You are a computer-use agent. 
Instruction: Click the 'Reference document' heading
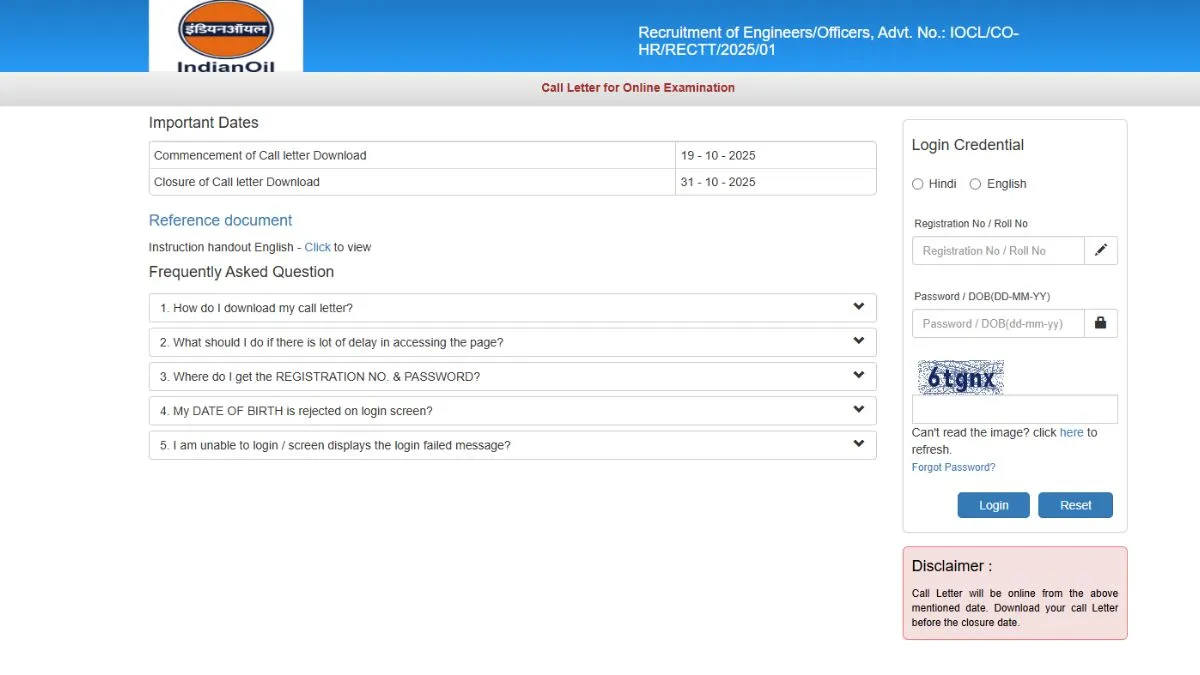pos(220,220)
